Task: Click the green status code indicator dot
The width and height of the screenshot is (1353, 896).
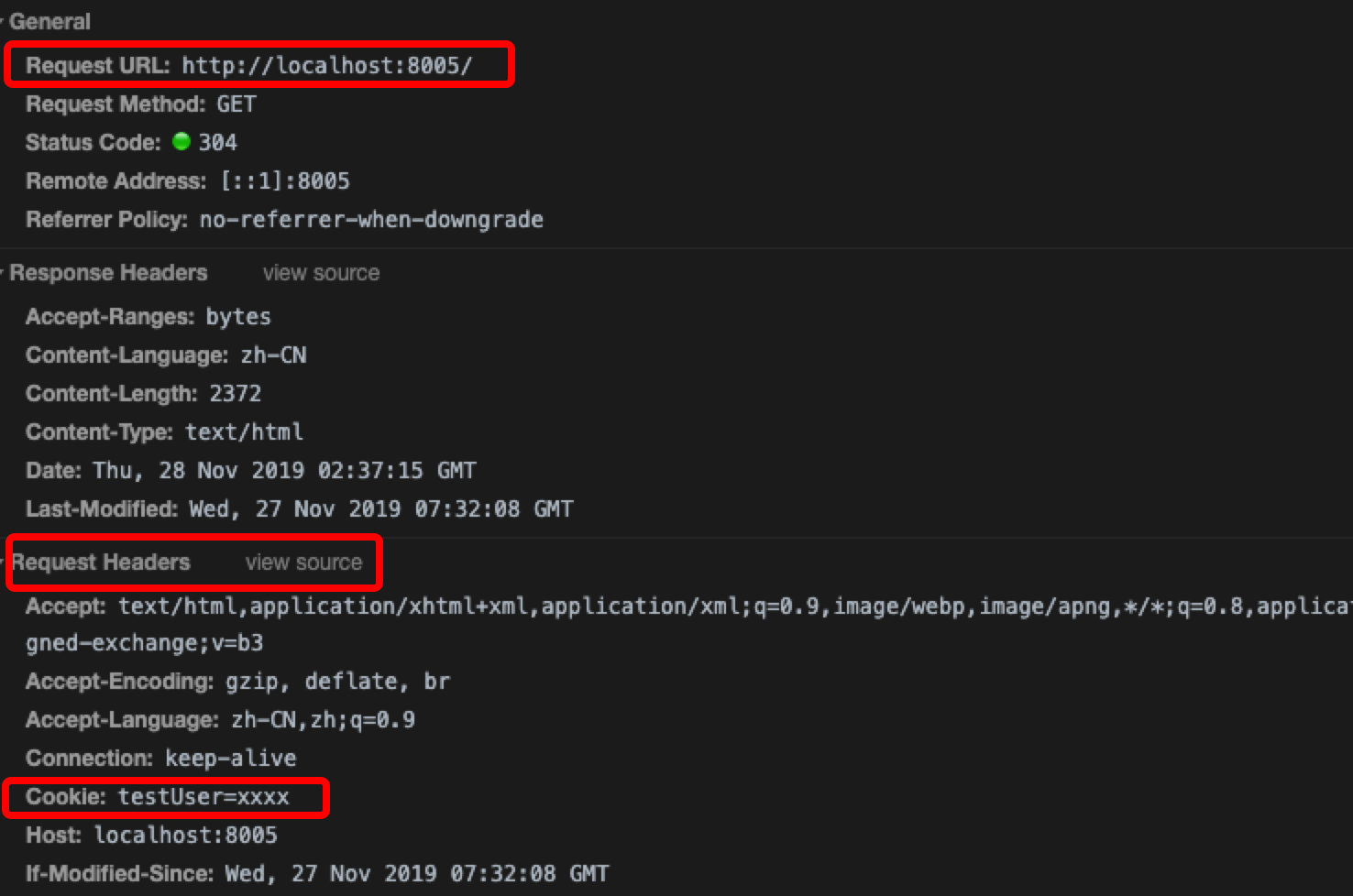Action: pyautogui.click(x=181, y=142)
